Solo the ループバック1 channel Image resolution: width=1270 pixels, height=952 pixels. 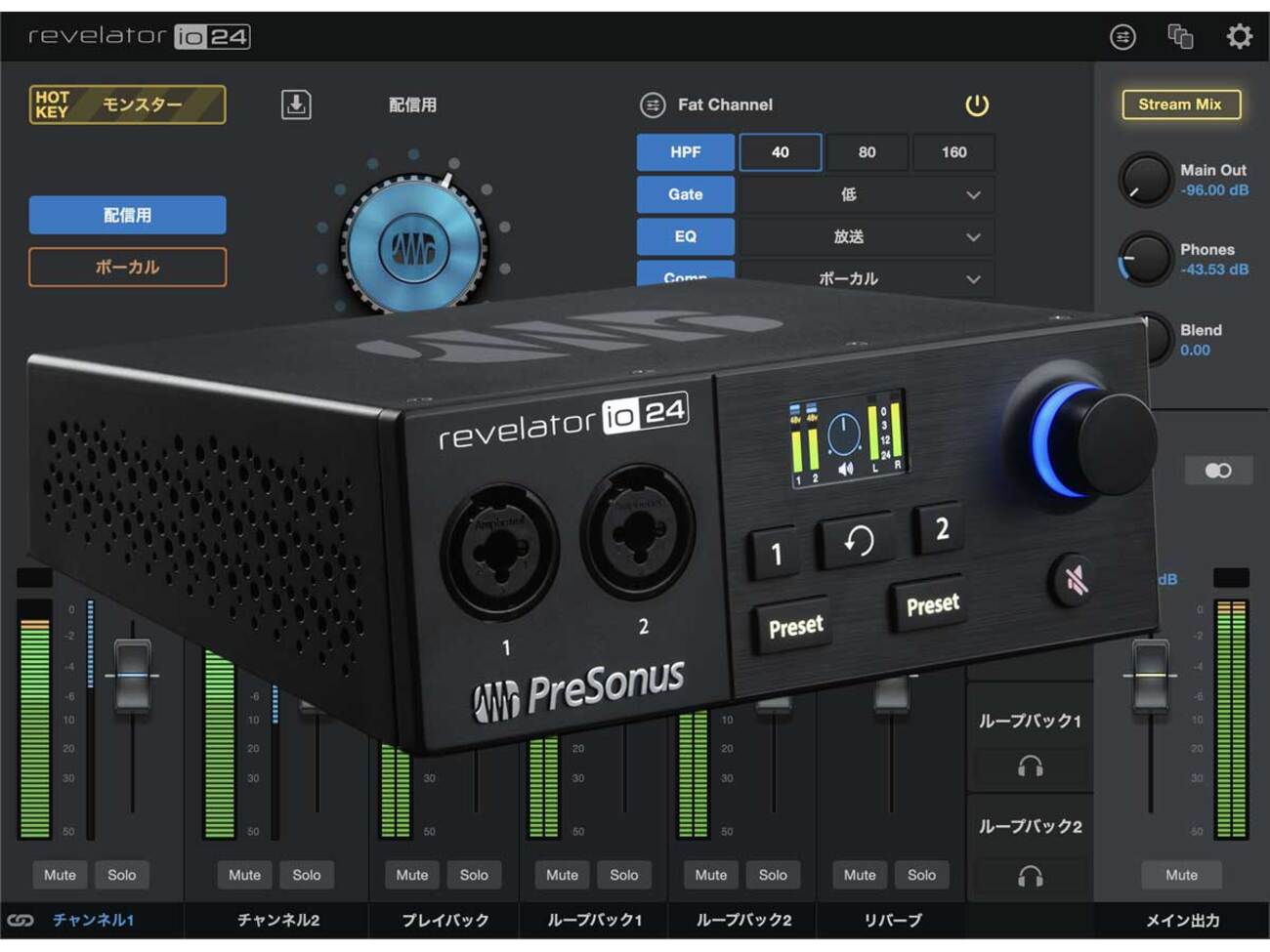pyautogui.click(x=624, y=875)
